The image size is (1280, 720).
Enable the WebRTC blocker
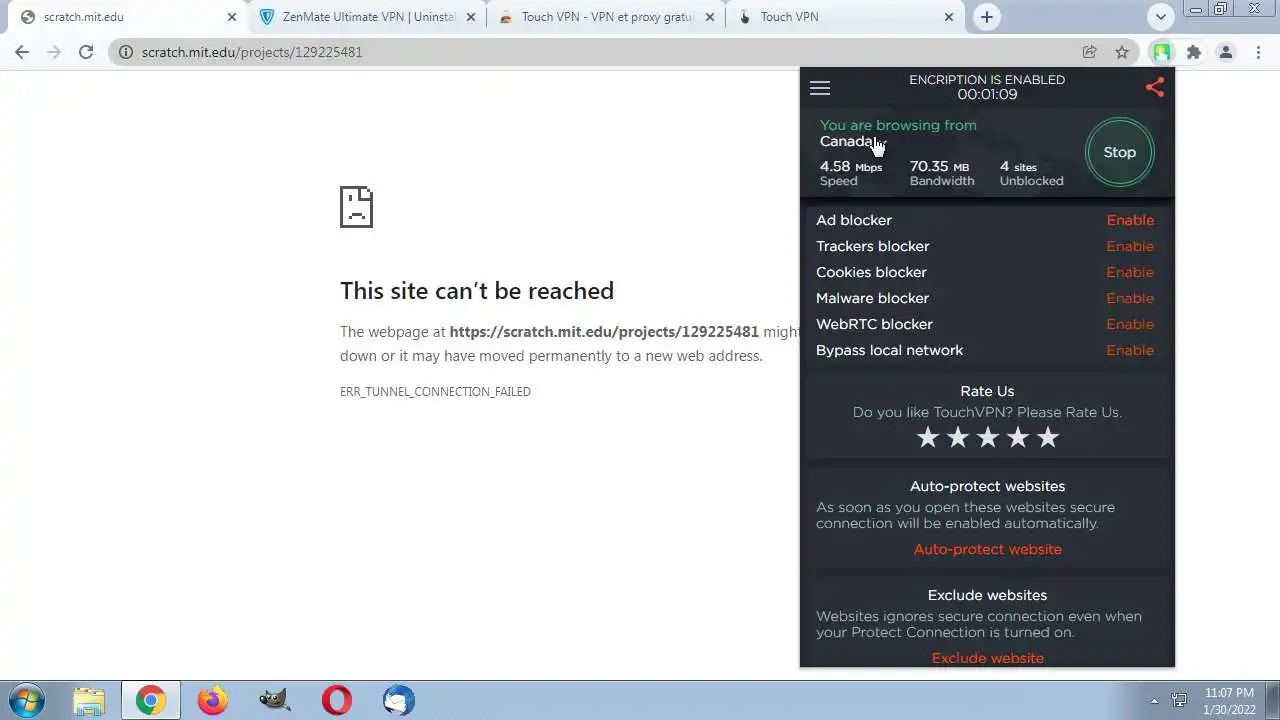1130,324
